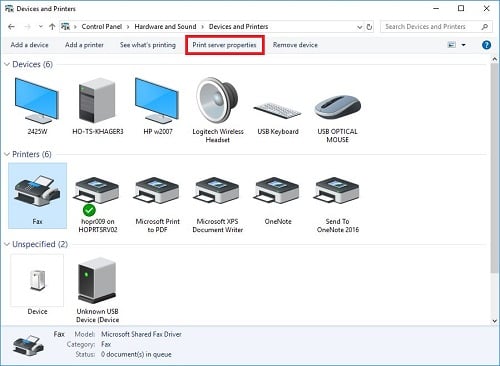This screenshot has width=500, height=366.
Task: Click the search magnifier icon
Action: pyautogui.click(x=485, y=27)
